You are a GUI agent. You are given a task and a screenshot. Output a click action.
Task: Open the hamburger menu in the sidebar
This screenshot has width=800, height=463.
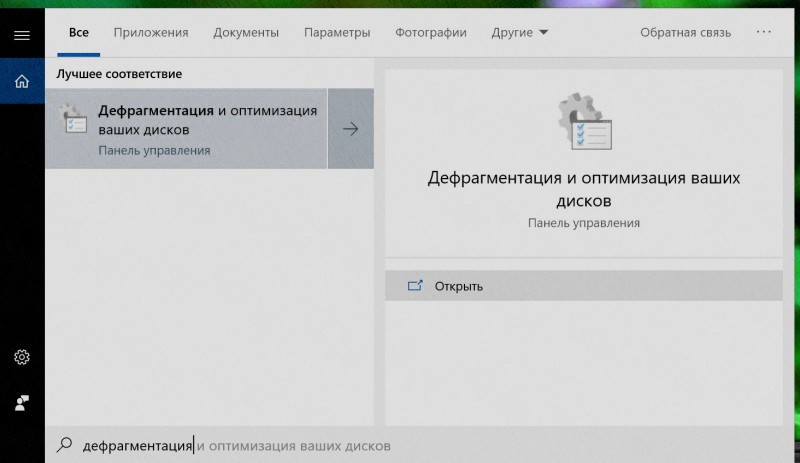coord(21,35)
